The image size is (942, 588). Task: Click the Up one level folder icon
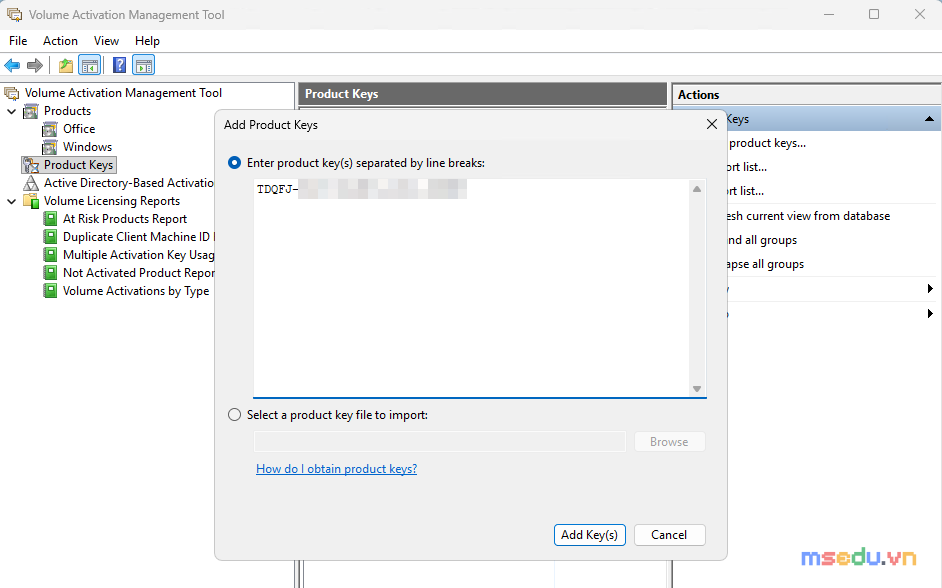point(66,65)
